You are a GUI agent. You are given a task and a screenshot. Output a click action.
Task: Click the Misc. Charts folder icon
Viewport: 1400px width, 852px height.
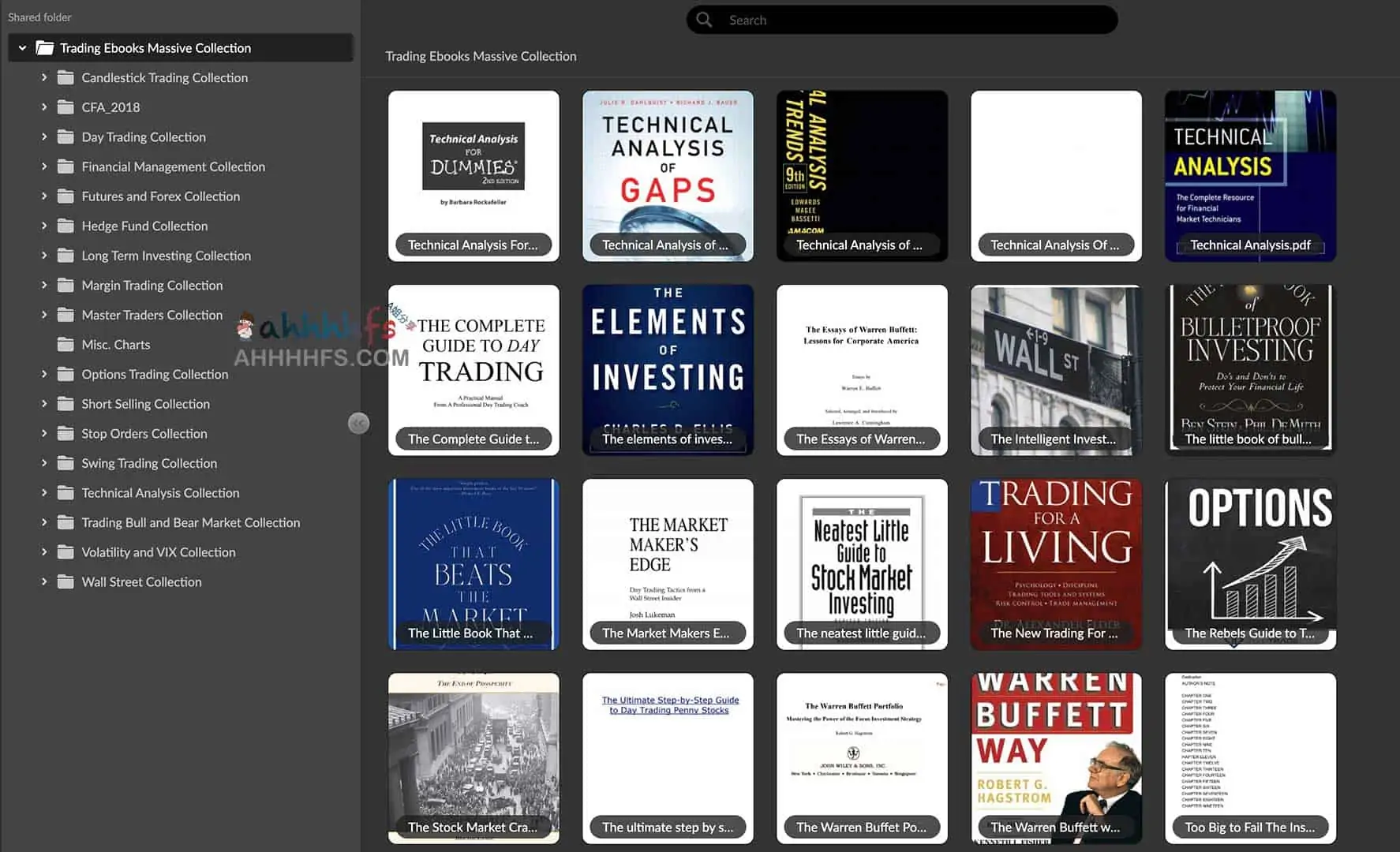pyautogui.click(x=66, y=345)
